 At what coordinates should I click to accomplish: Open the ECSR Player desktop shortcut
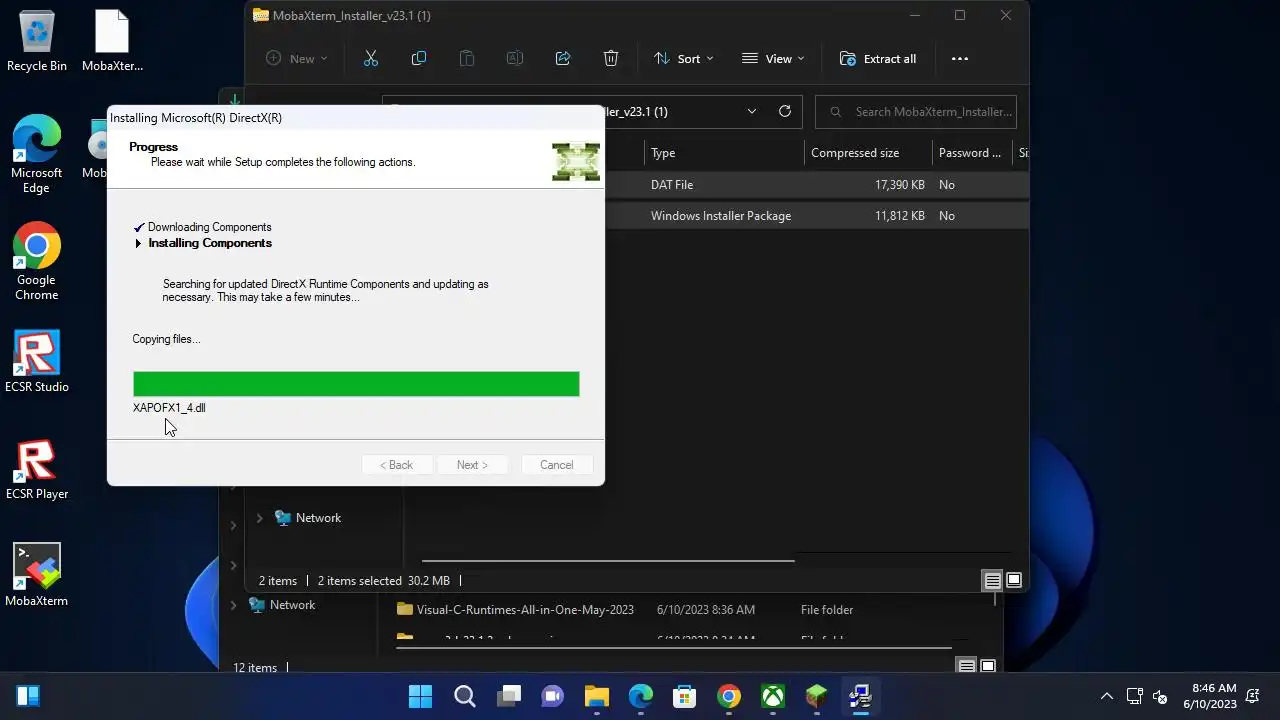tap(37, 469)
